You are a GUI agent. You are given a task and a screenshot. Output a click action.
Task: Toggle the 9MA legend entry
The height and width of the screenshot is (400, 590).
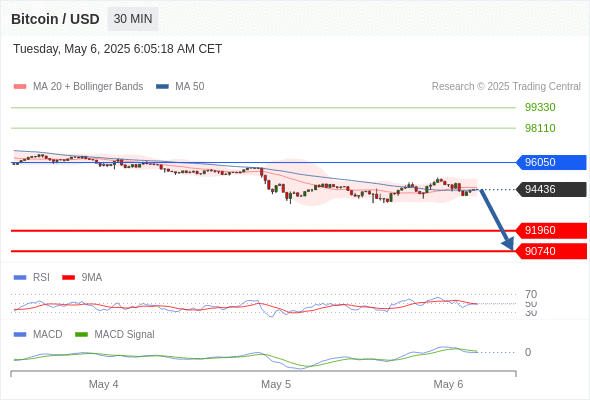pyautogui.click(x=82, y=277)
